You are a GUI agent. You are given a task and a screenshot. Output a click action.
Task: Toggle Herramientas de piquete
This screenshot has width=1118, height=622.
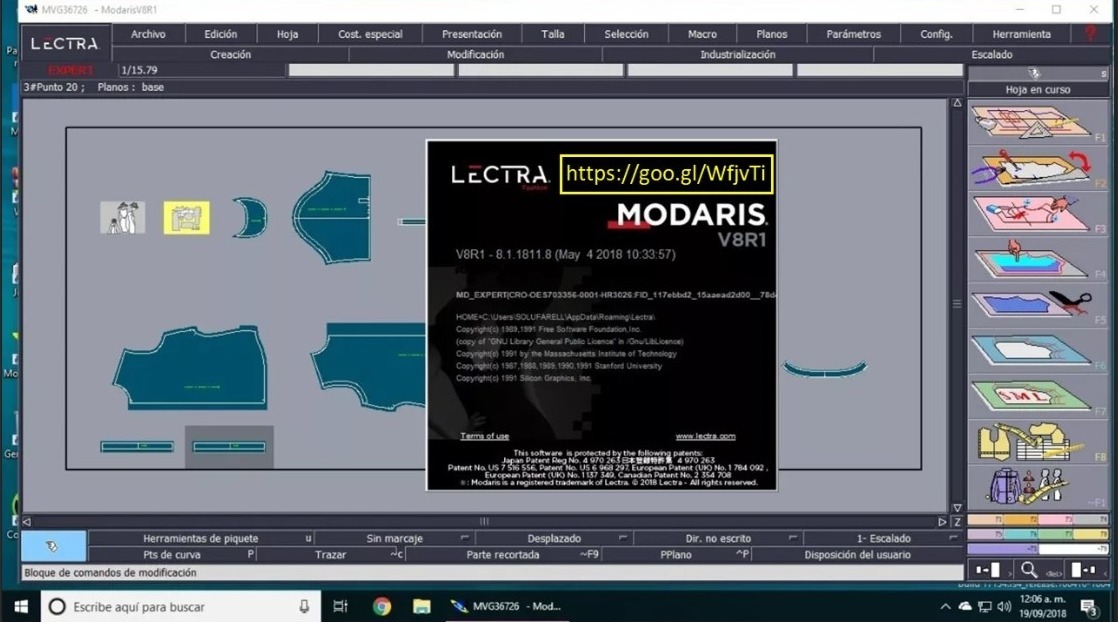click(x=201, y=539)
